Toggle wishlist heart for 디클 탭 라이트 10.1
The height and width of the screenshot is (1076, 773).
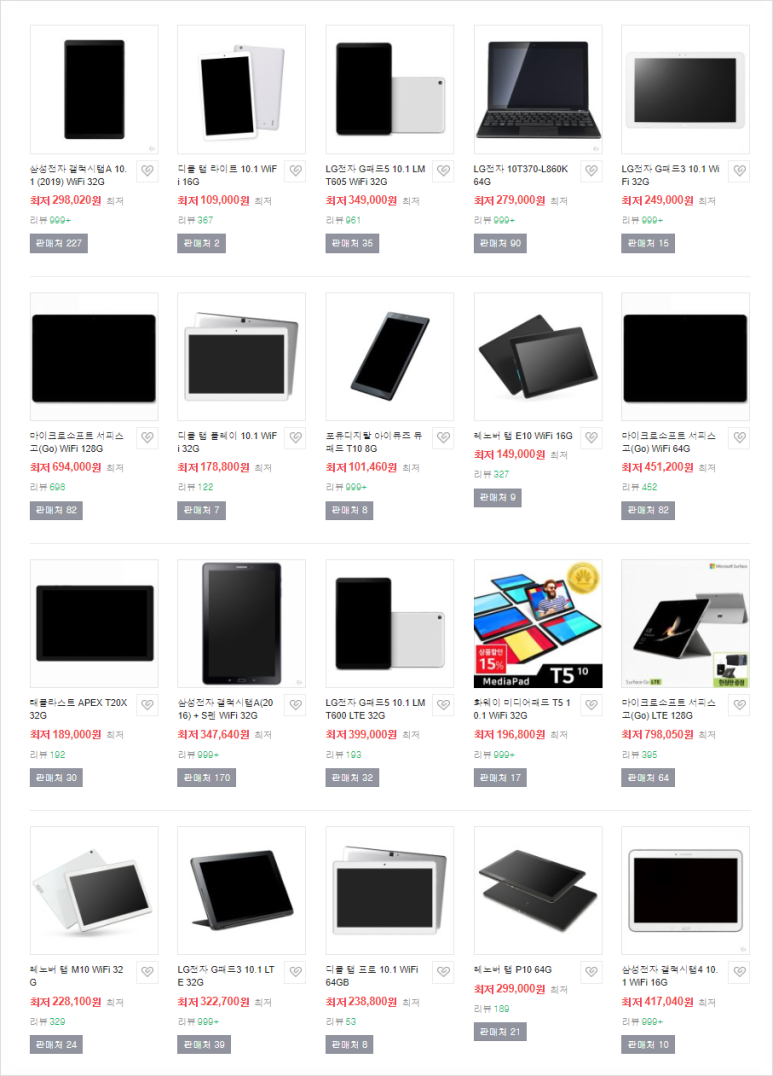point(295,171)
